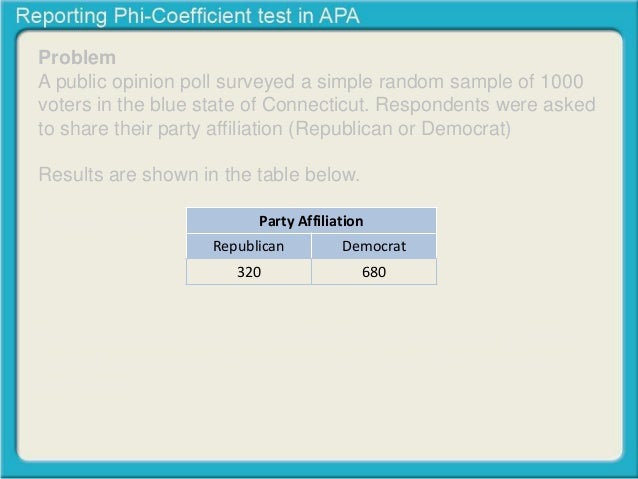Select the 'Democrat' column header cell
Image resolution: width=638 pixels, height=479 pixels.
[374, 246]
